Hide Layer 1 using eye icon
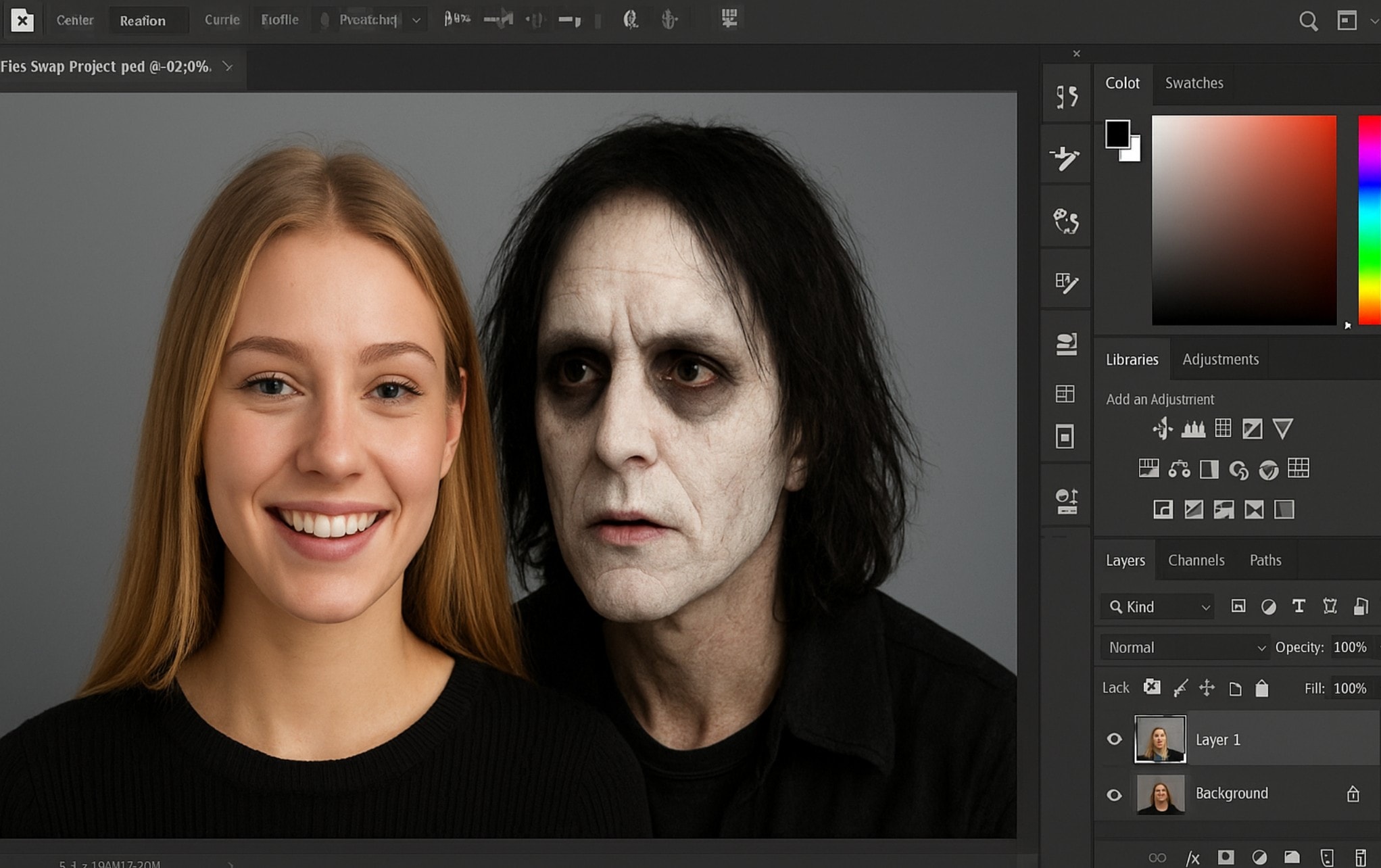The image size is (1381, 868). coord(1115,740)
